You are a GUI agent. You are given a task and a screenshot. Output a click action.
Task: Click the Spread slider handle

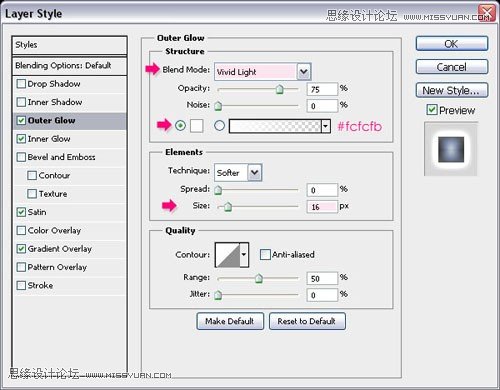click(218, 190)
